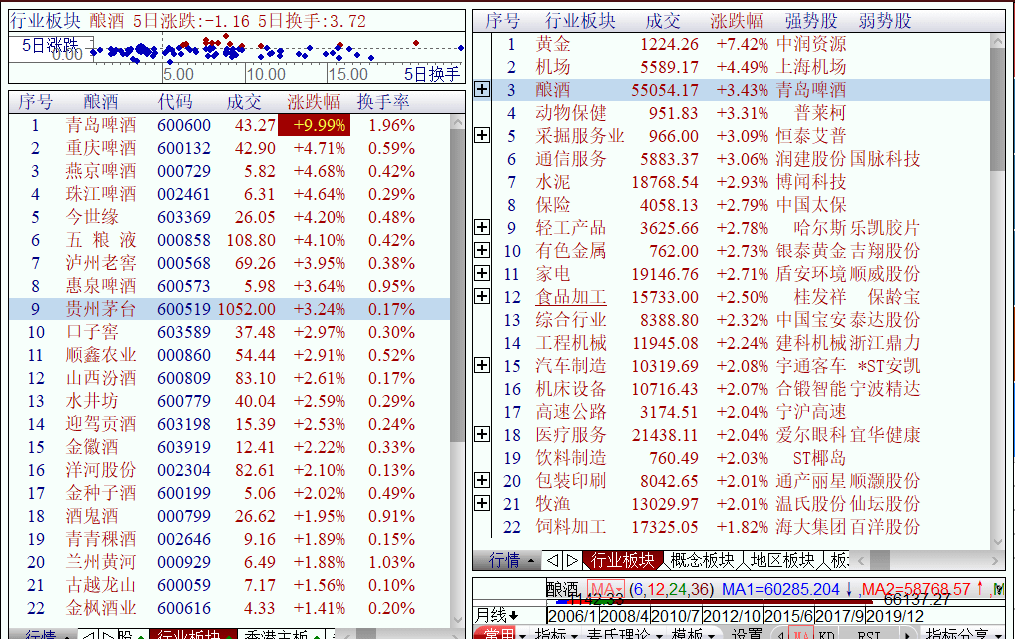Click the +9.99% highlighted change cell
1015x639 pixels.
coord(314,125)
